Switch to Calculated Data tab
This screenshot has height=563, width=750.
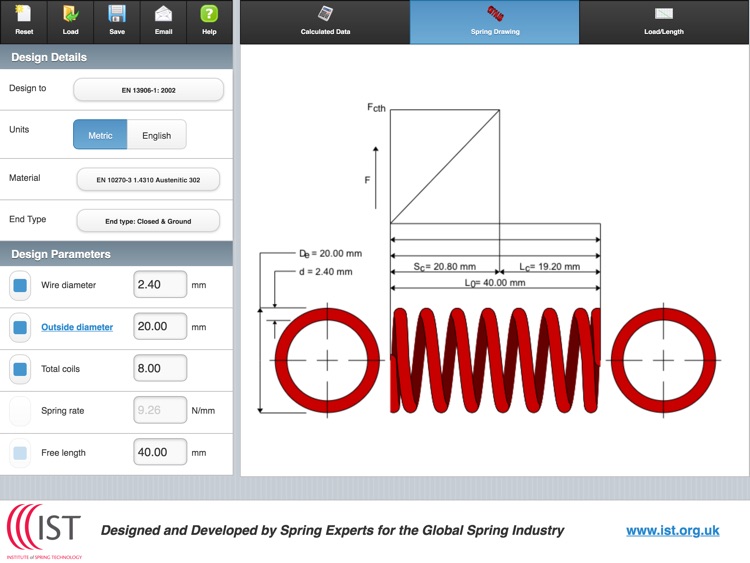click(325, 21)
